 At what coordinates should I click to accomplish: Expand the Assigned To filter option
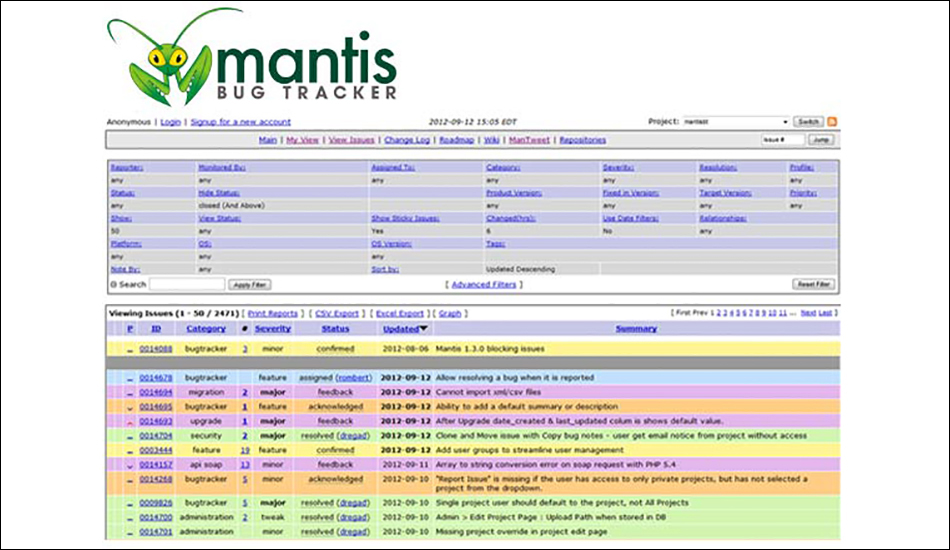(x=393, y=167)
